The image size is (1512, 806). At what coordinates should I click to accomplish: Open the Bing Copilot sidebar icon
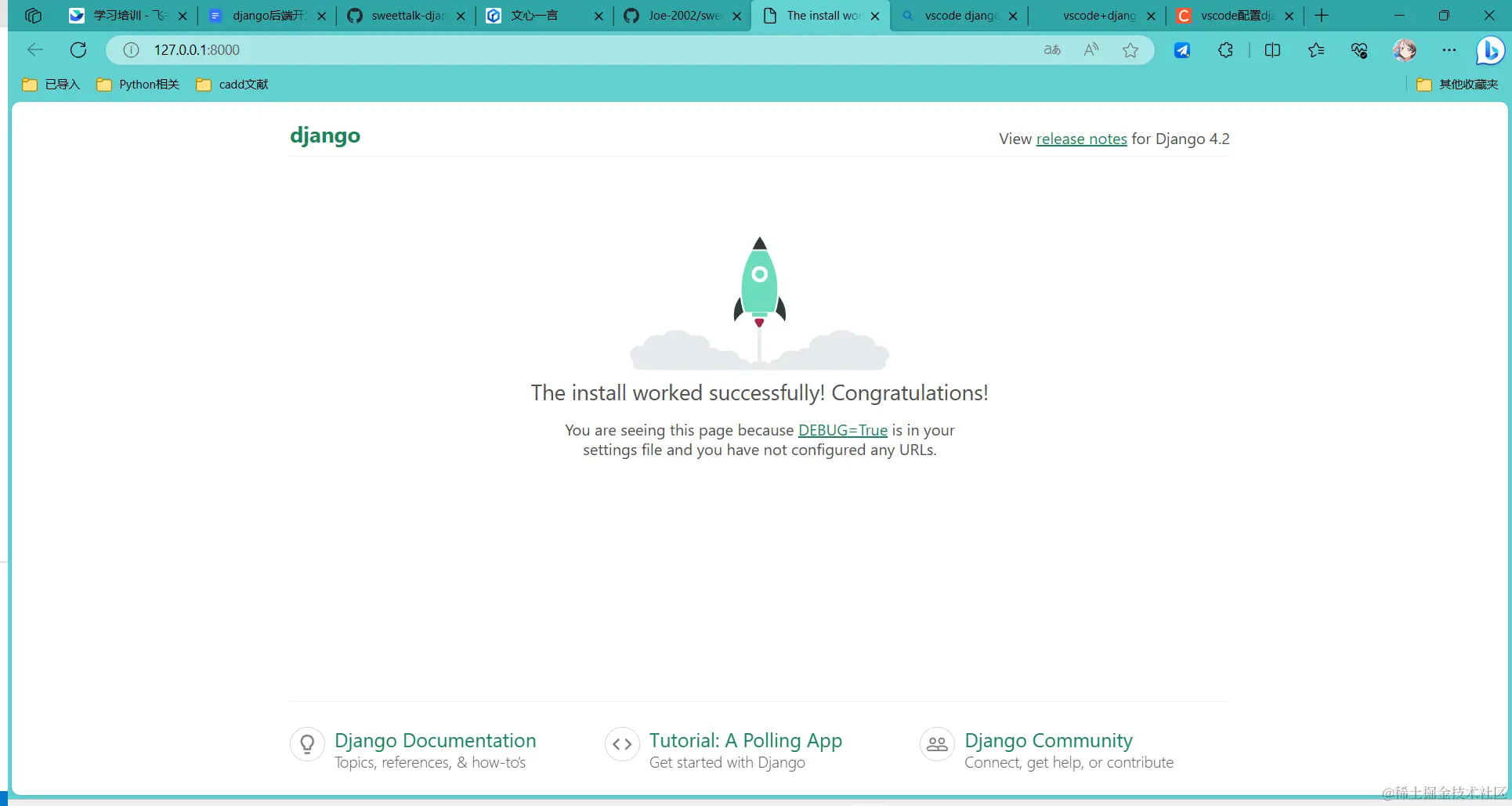tap(1490, 51)
